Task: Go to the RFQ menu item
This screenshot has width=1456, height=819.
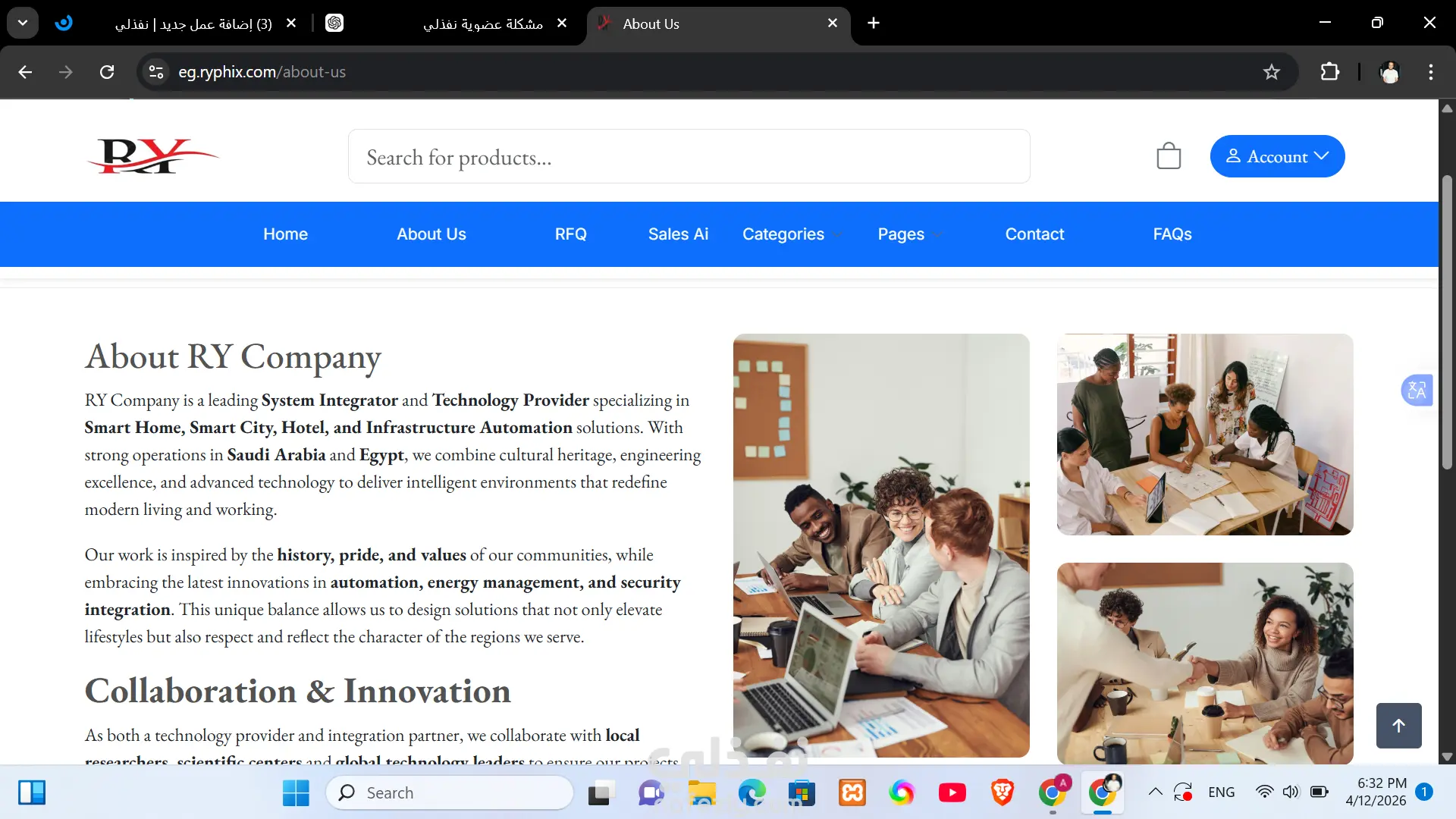Action: (571, 234)
